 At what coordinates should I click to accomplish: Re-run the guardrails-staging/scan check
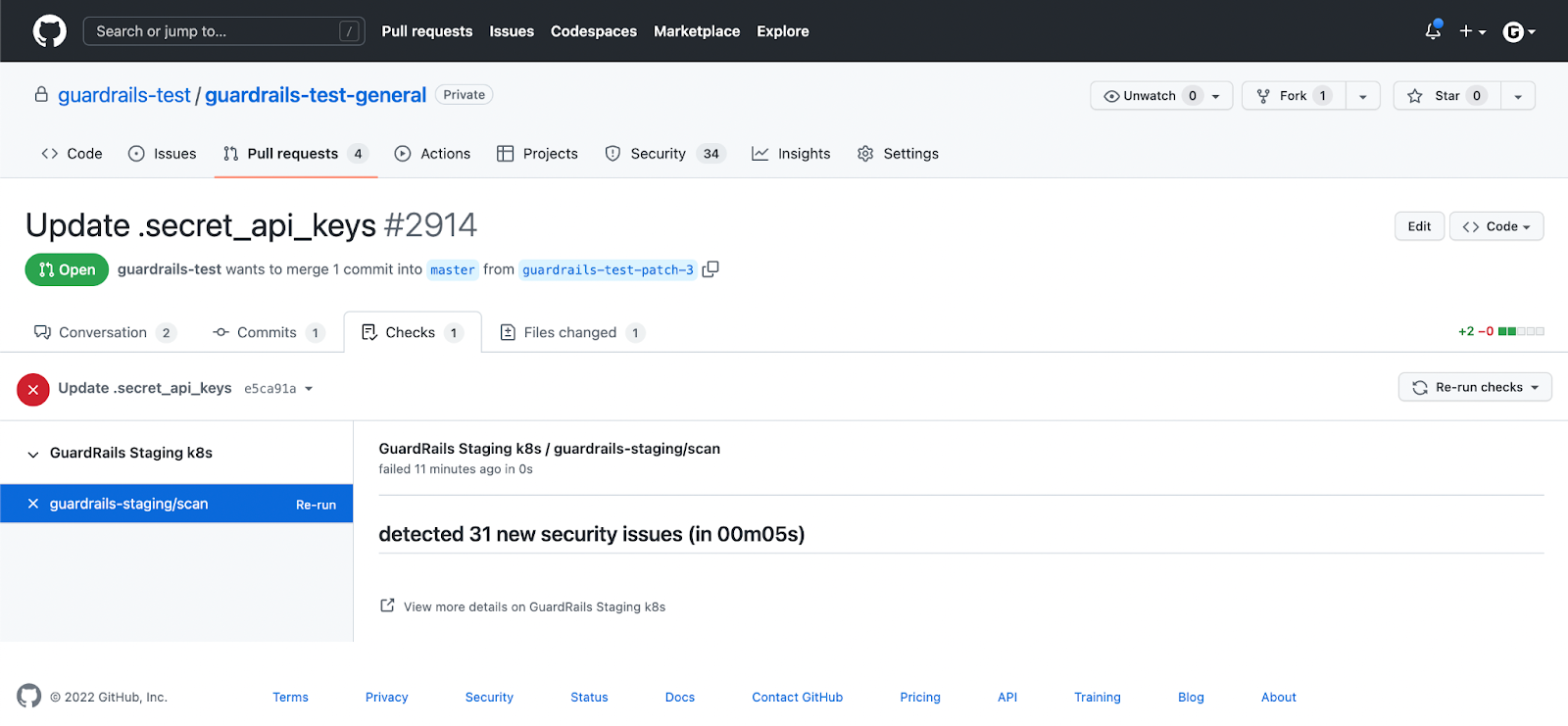coord(316,505)
